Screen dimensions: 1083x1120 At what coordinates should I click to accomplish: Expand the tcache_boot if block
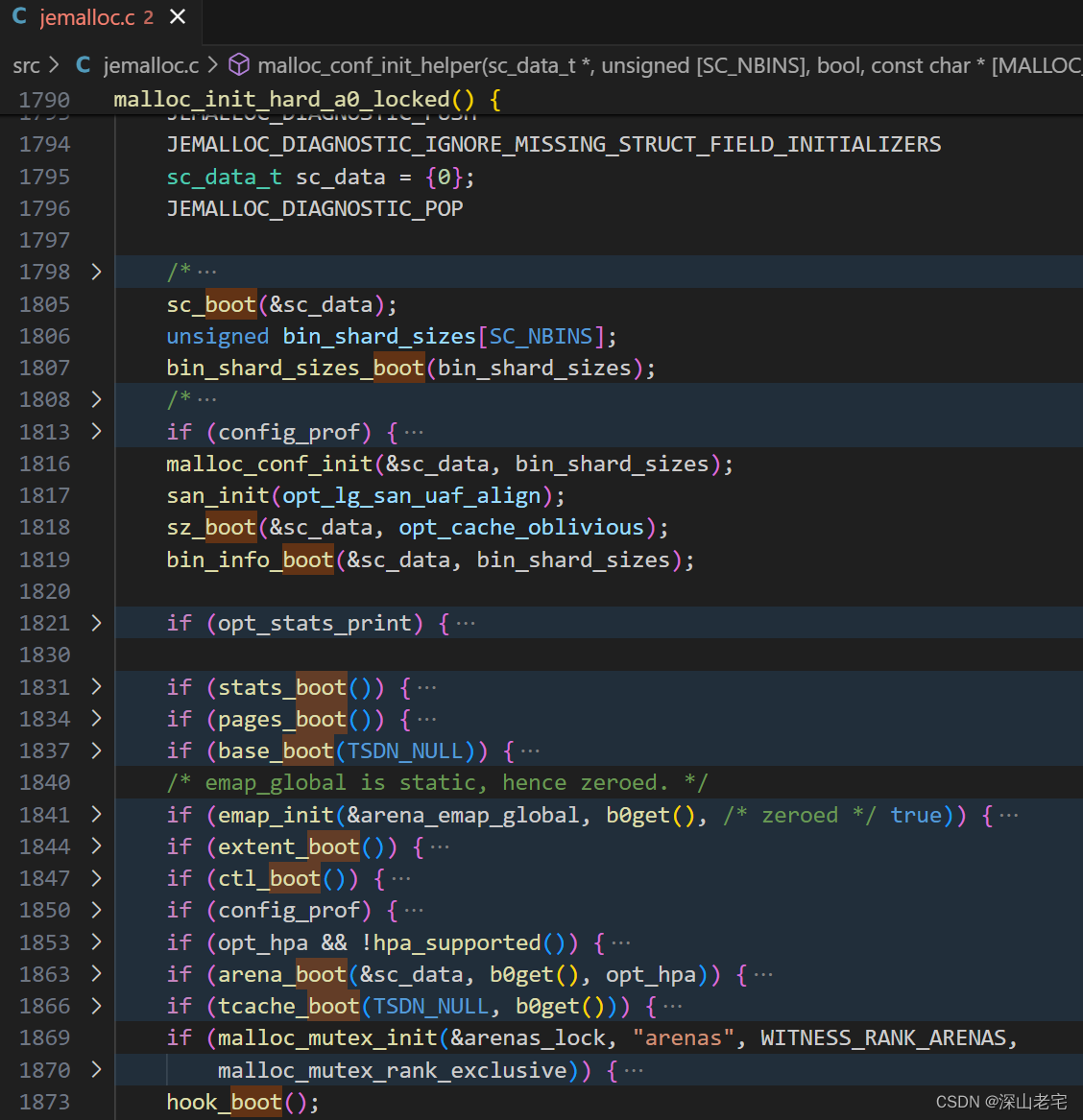(x=95, y=1006)
